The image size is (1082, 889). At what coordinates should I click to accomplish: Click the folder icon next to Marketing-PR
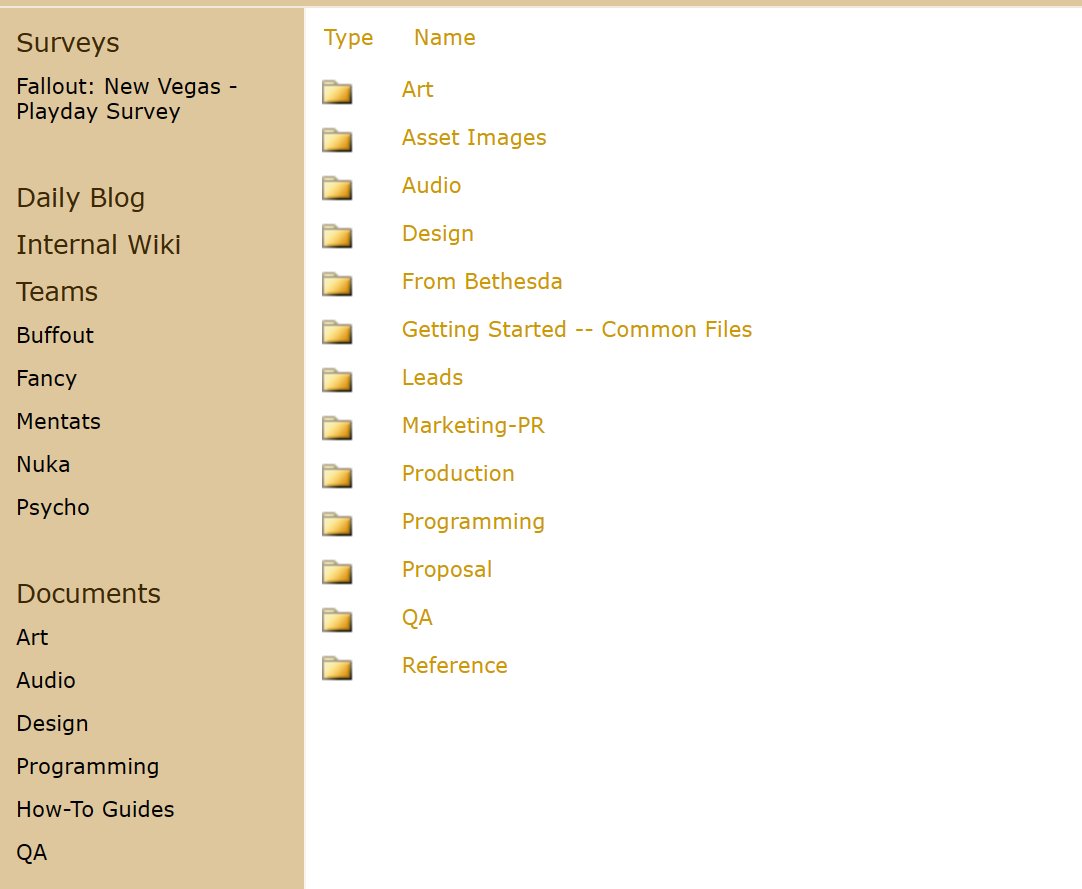(x=337, y=427)
